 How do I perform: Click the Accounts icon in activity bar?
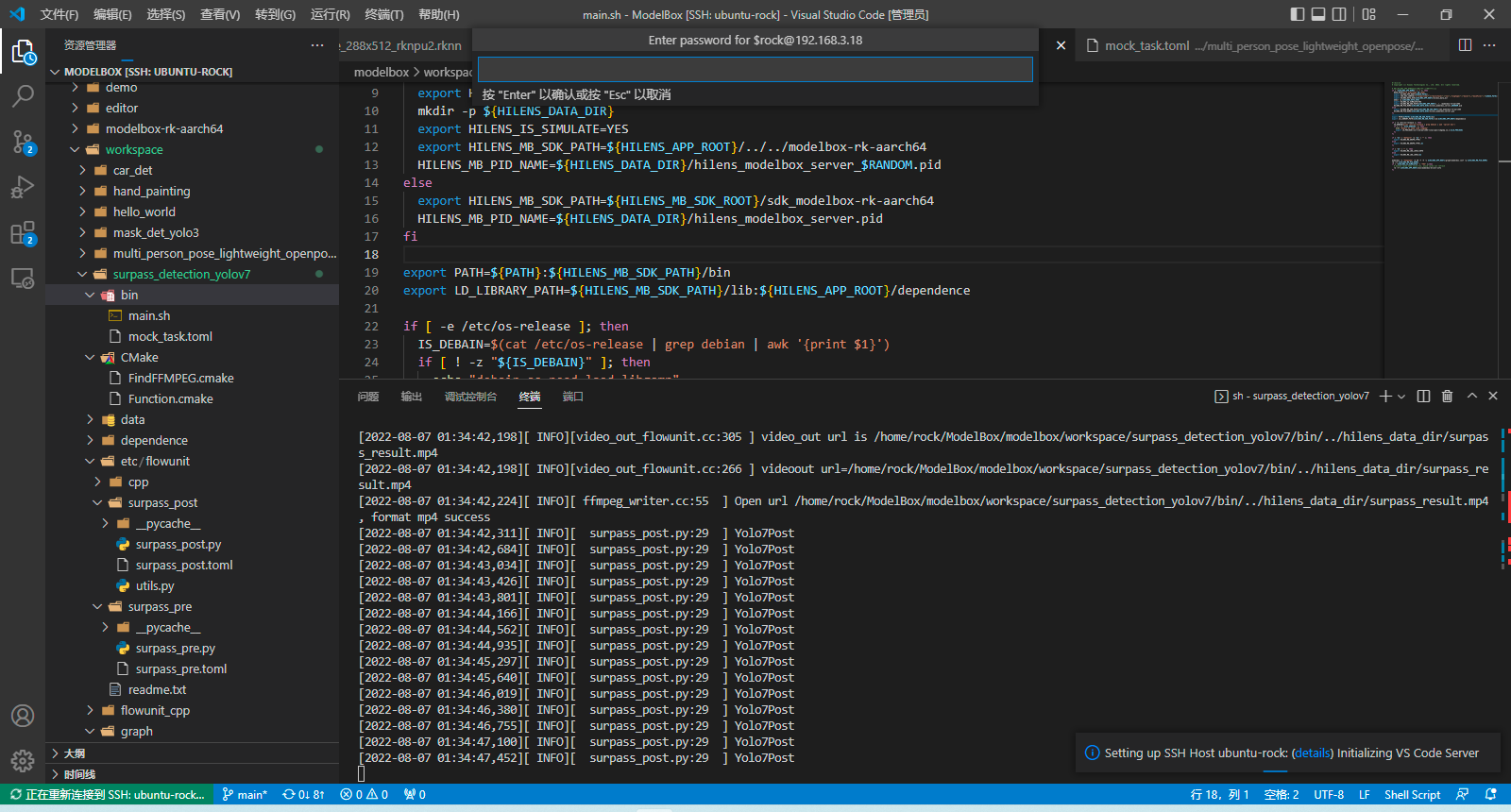(x=23, y=716)
